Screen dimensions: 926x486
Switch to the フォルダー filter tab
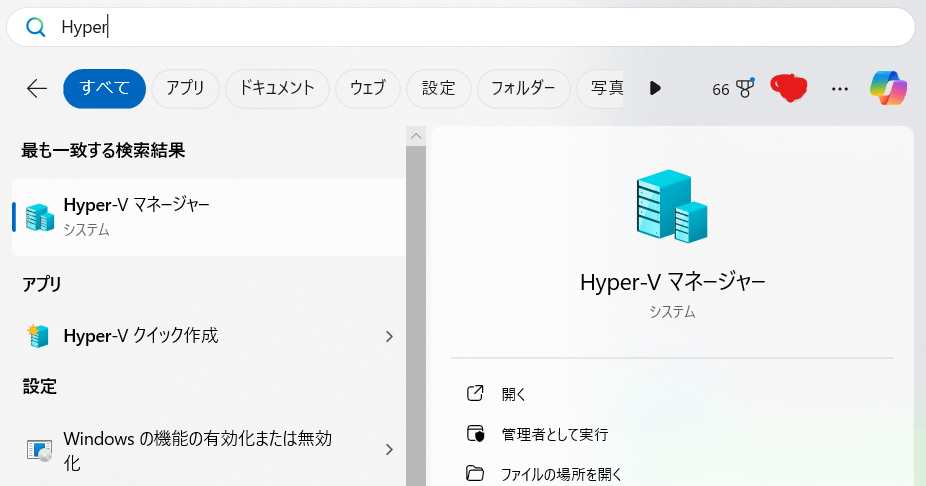[523, 89]
